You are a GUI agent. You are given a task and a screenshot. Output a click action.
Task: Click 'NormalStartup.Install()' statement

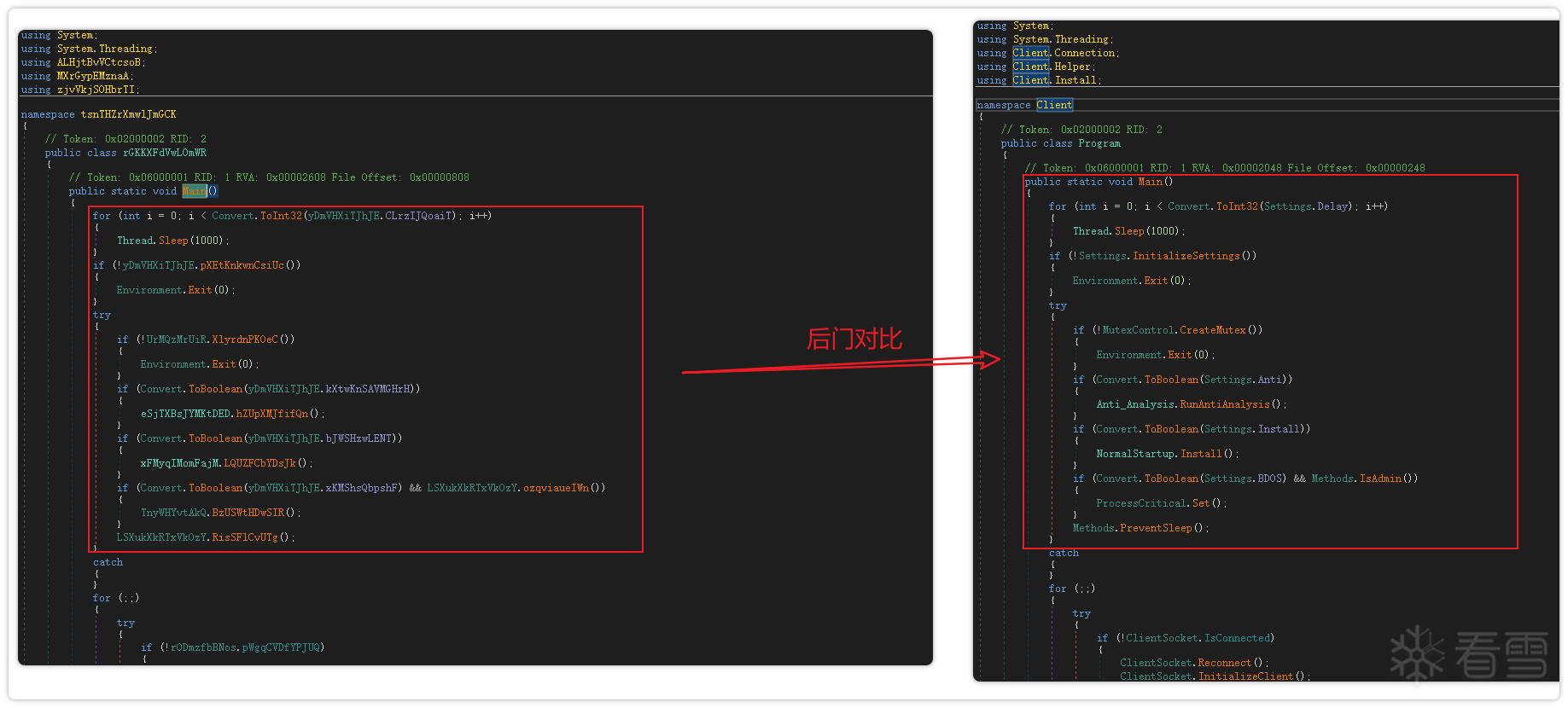click(x=1168, y=454)
